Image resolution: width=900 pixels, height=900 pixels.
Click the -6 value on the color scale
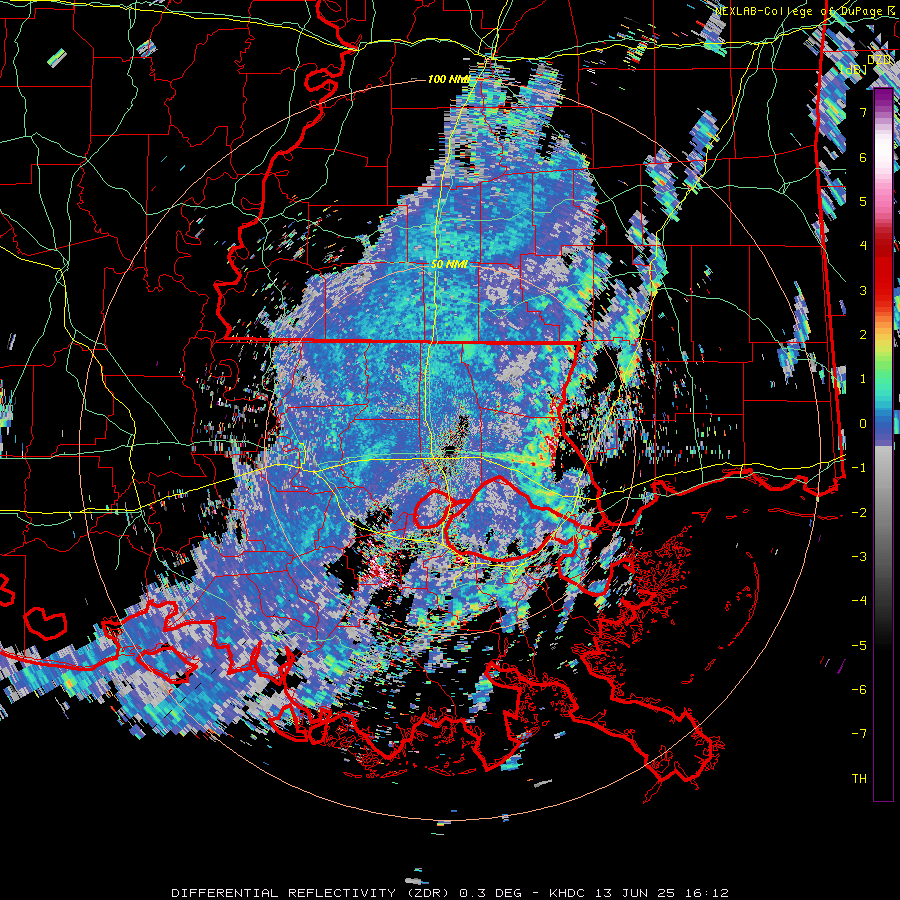(859, 689)
